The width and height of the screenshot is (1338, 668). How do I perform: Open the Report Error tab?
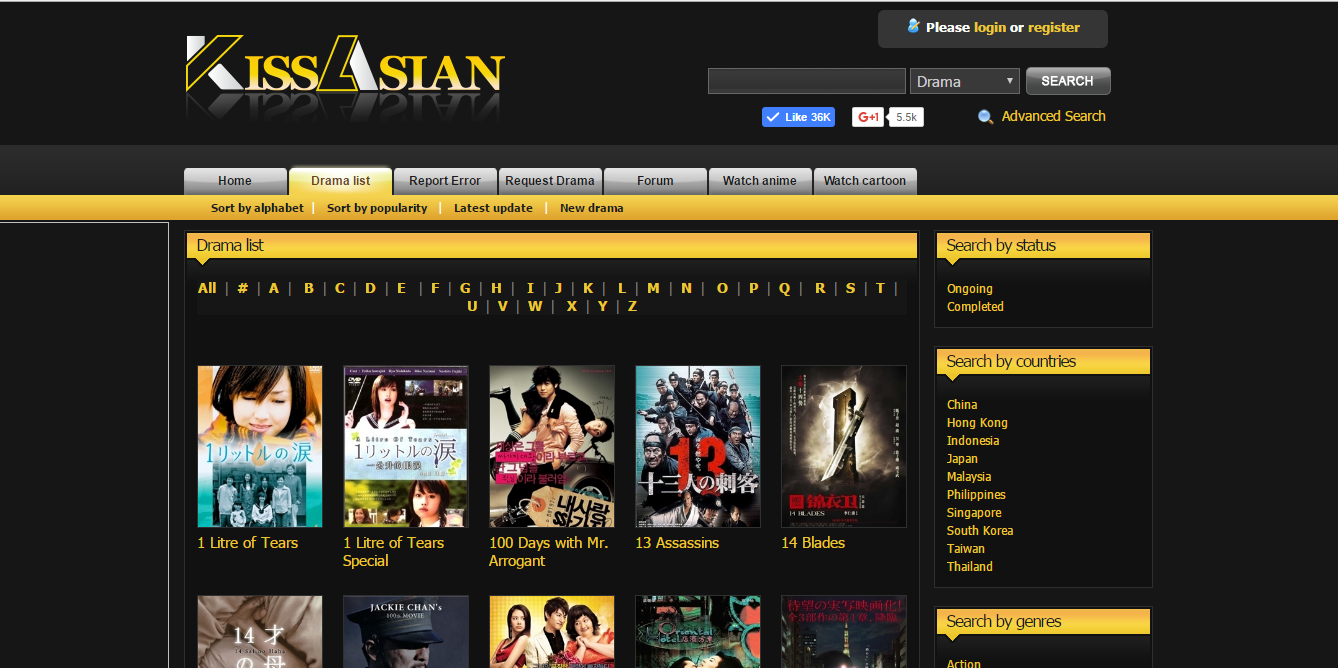click(x=445, y=181)
